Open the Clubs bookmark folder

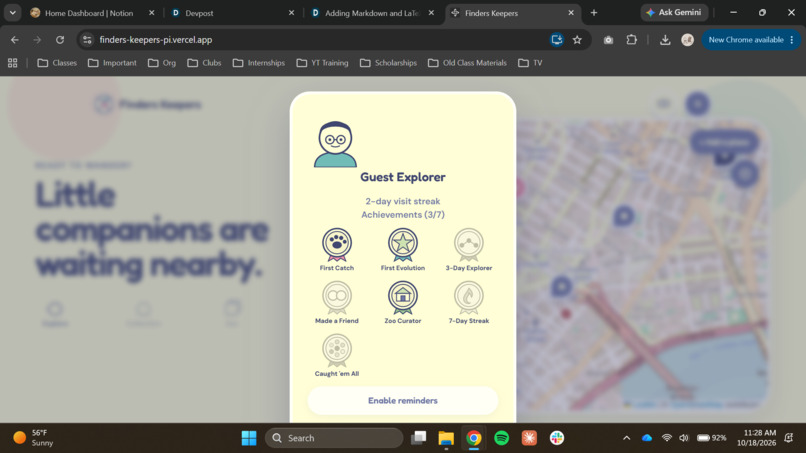pyautogui.click(x=204, y=63)
